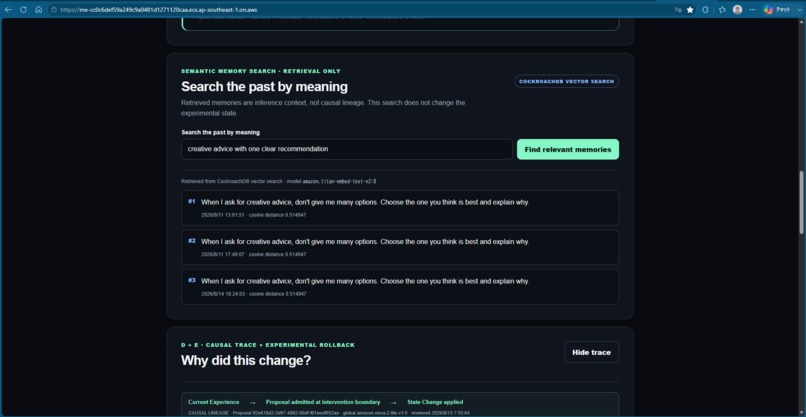Viewport: 806px width, 417px height.
Task: Select memory result #1 dated 13:01:51
Action: pos(400,208)
